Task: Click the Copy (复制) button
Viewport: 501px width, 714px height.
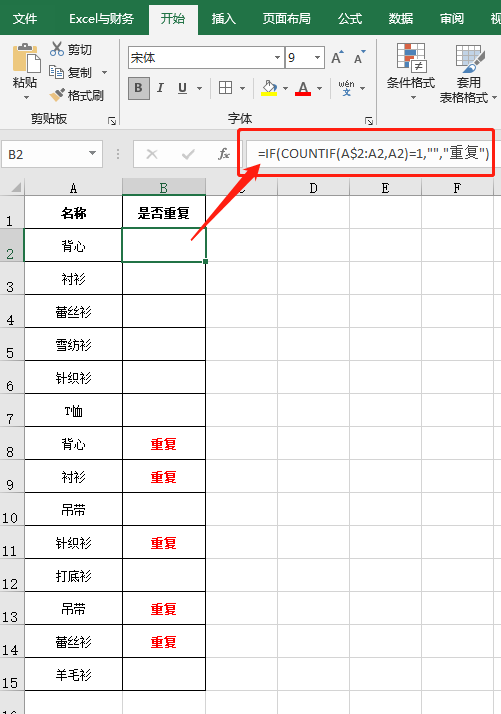Action: pos(71,72)
